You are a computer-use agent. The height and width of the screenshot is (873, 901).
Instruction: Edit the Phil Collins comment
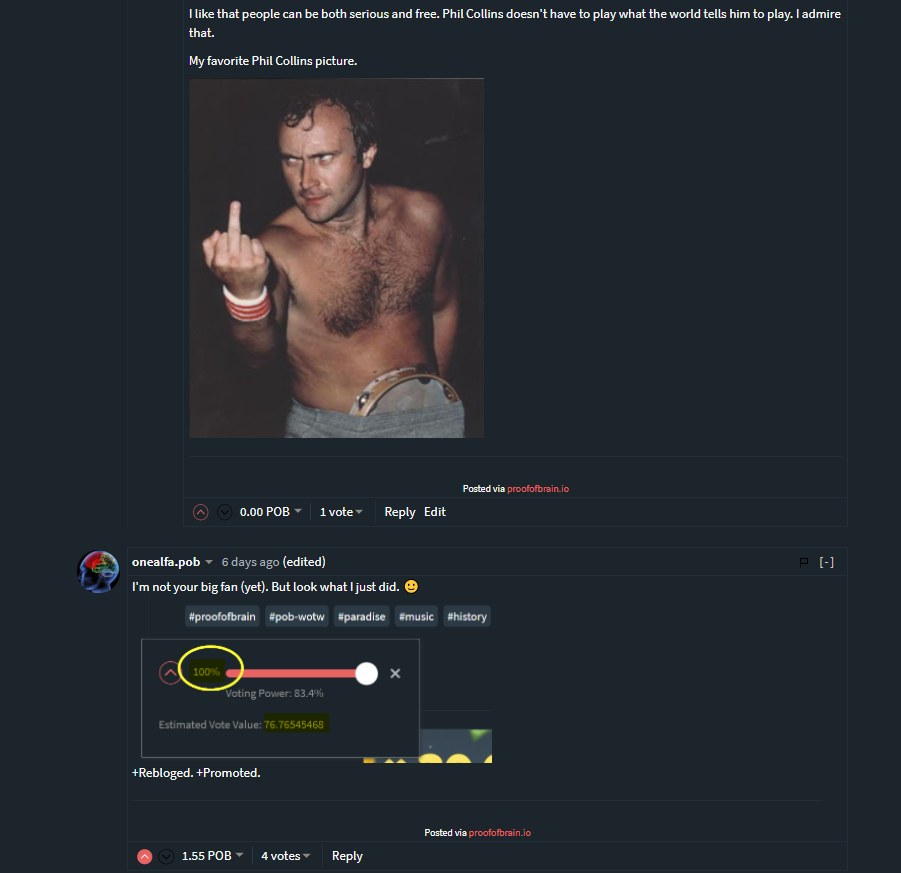(434, 512)
